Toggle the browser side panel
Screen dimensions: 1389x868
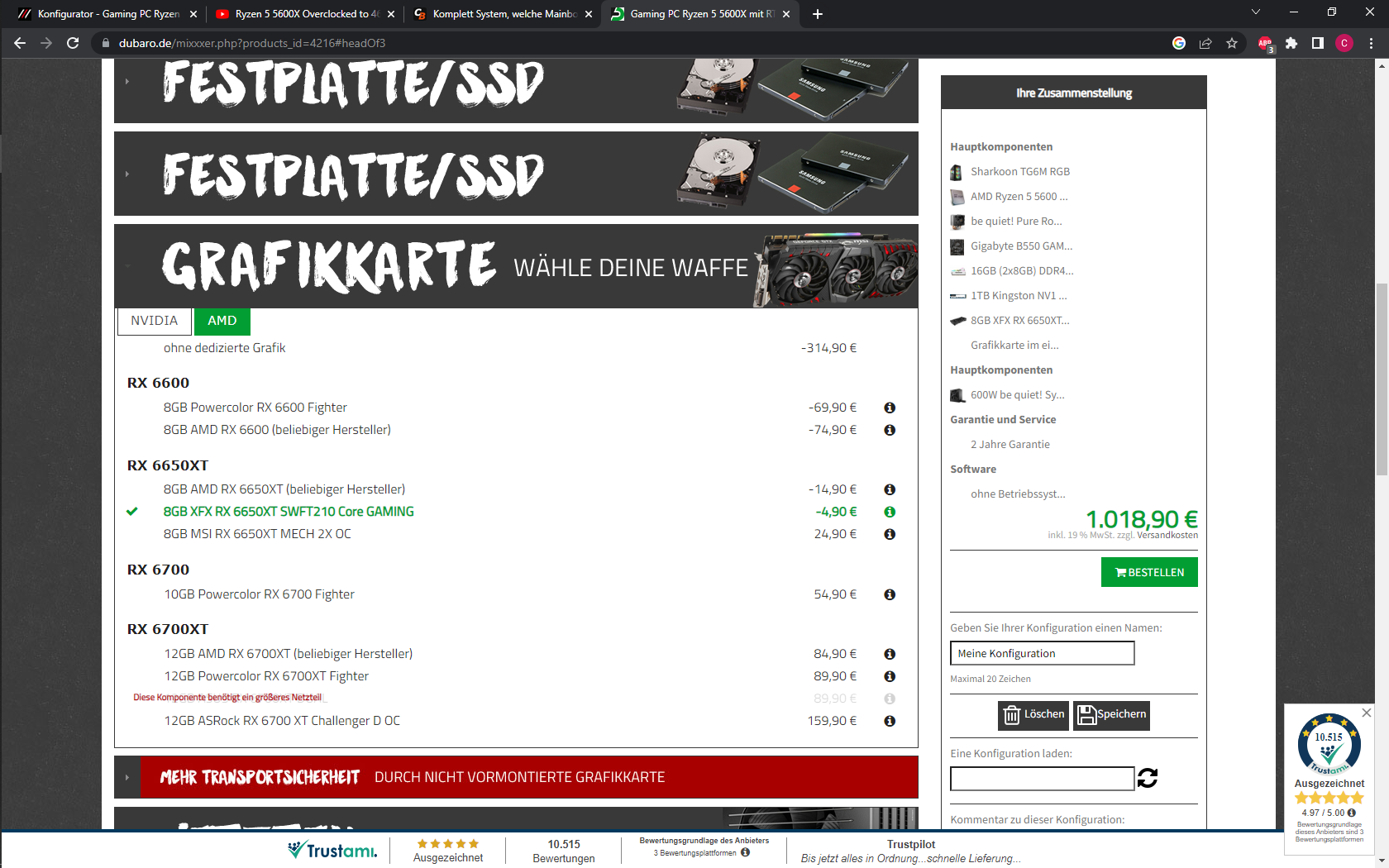tap(1318, 43)
